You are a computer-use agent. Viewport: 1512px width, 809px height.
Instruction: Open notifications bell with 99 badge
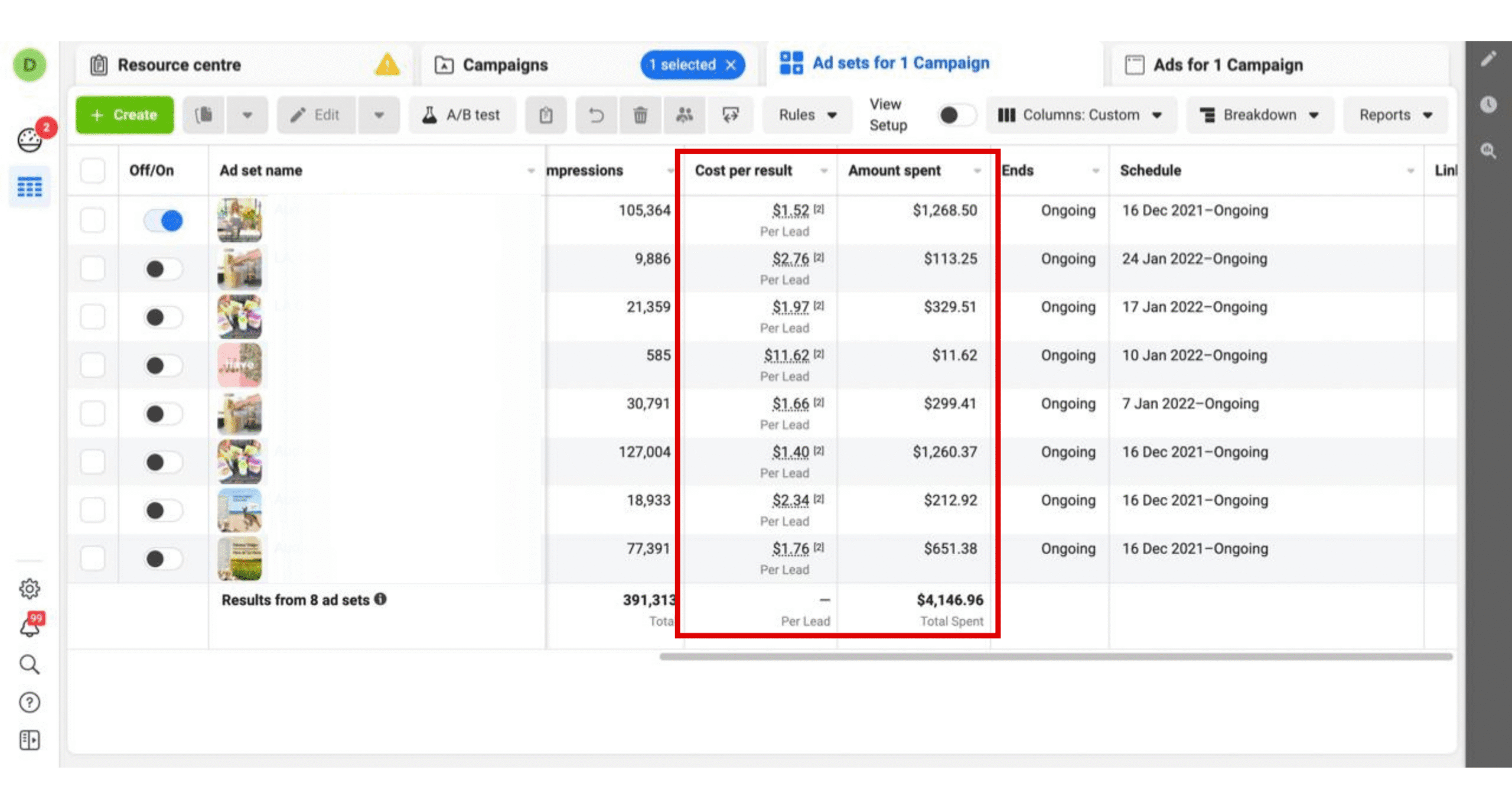[30, 626]
